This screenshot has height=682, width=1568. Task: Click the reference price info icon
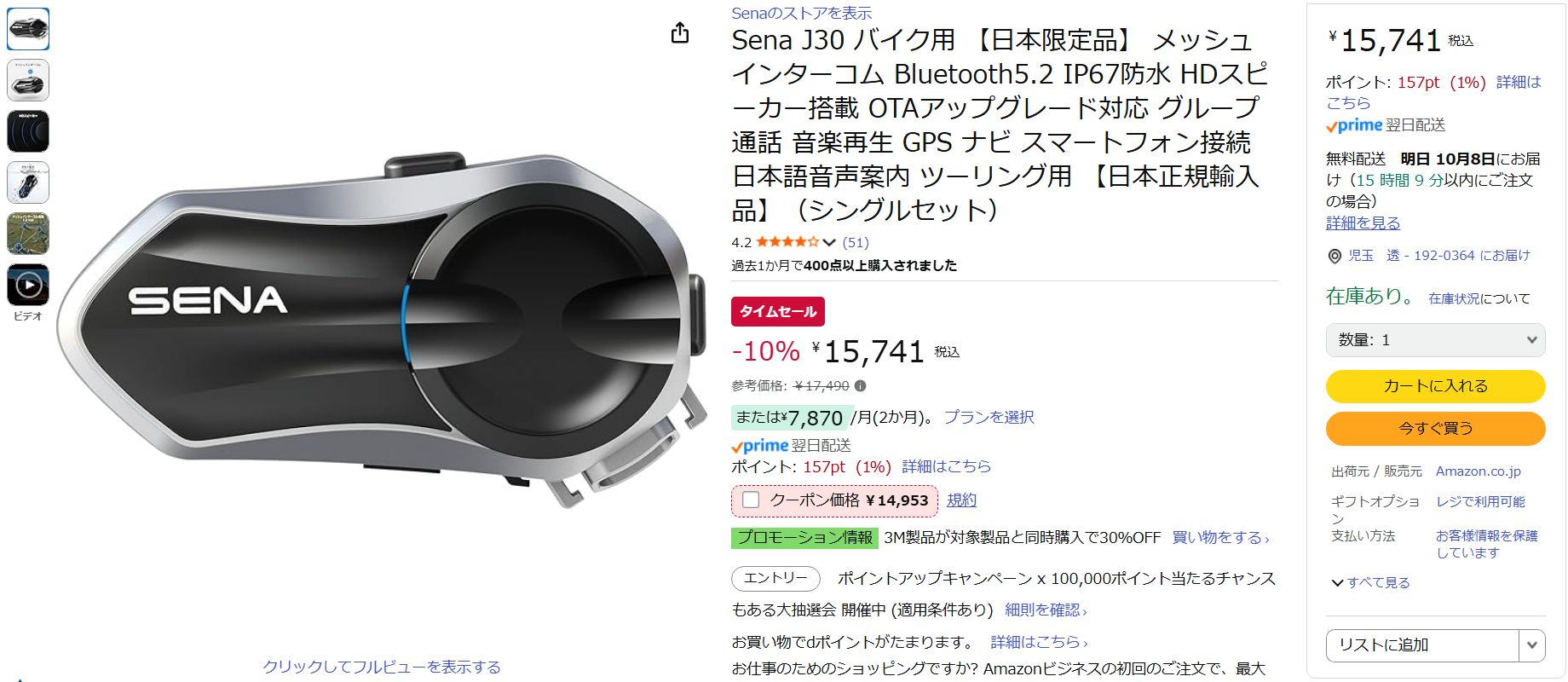[861, 386]
